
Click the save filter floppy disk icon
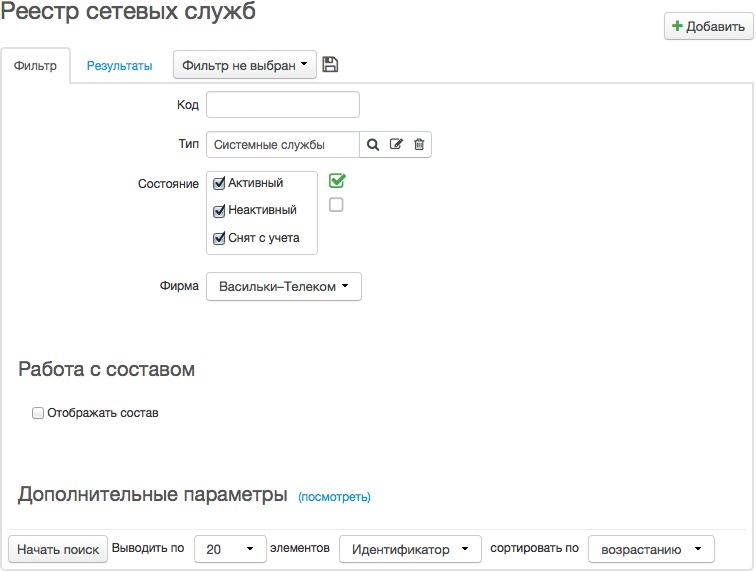(x=331, y=65)
